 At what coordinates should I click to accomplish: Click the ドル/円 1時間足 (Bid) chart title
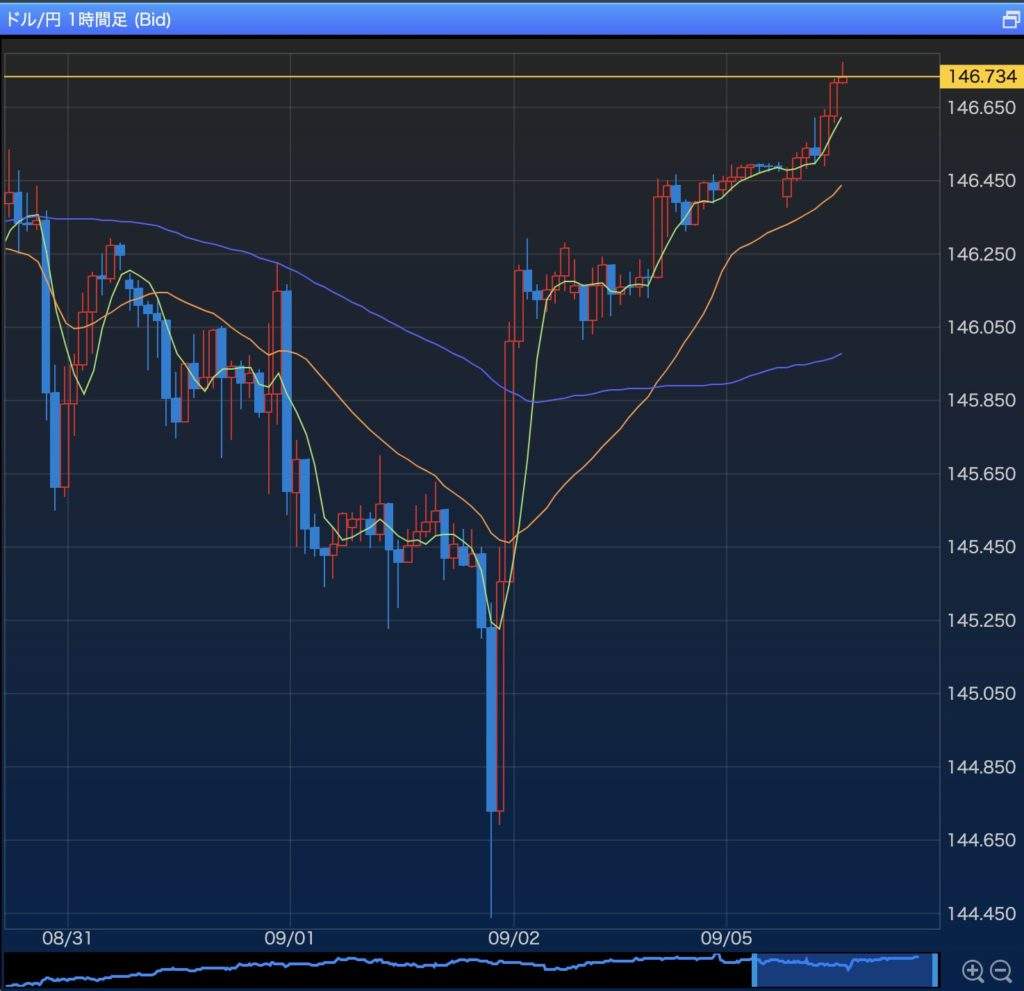pos(88,19)
